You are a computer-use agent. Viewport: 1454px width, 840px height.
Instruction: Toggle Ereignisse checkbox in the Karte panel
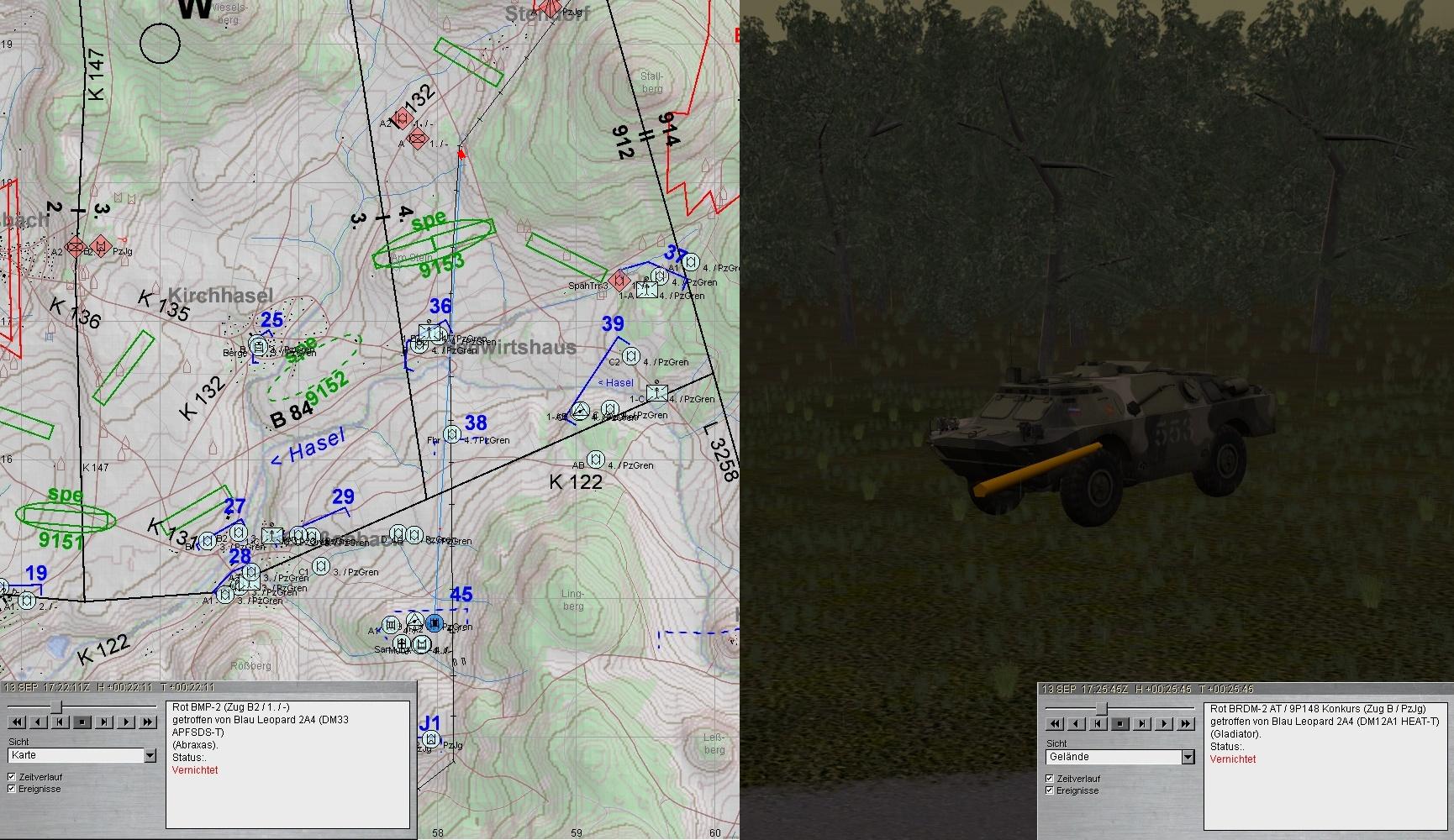coord(12,789)
